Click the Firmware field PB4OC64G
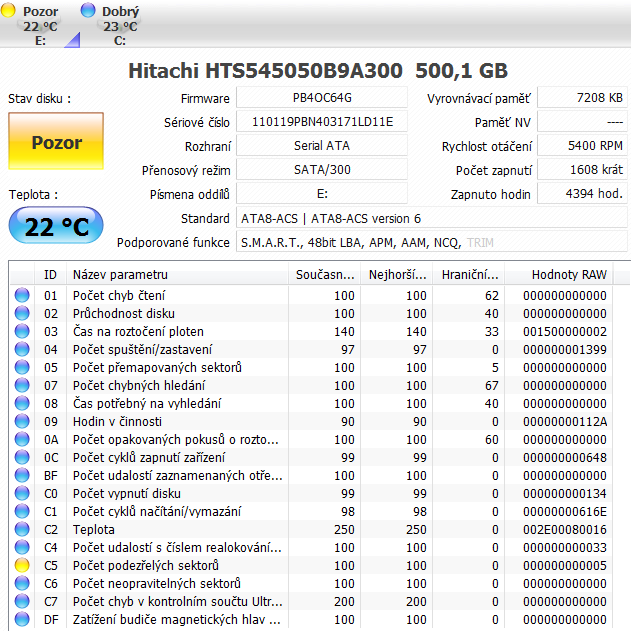Screen dimensions: 631x631 coord(322,98)
